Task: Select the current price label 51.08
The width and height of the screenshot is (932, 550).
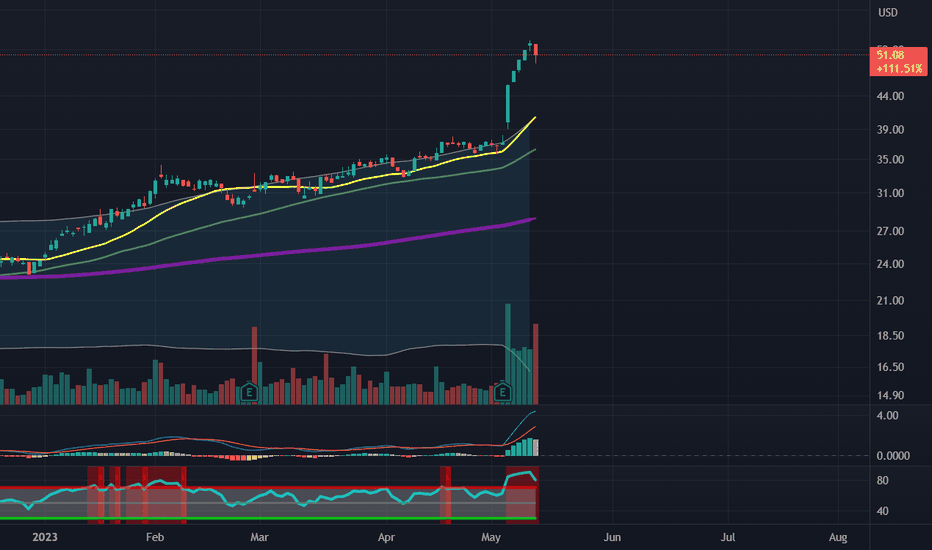Action: click(890, 55)
